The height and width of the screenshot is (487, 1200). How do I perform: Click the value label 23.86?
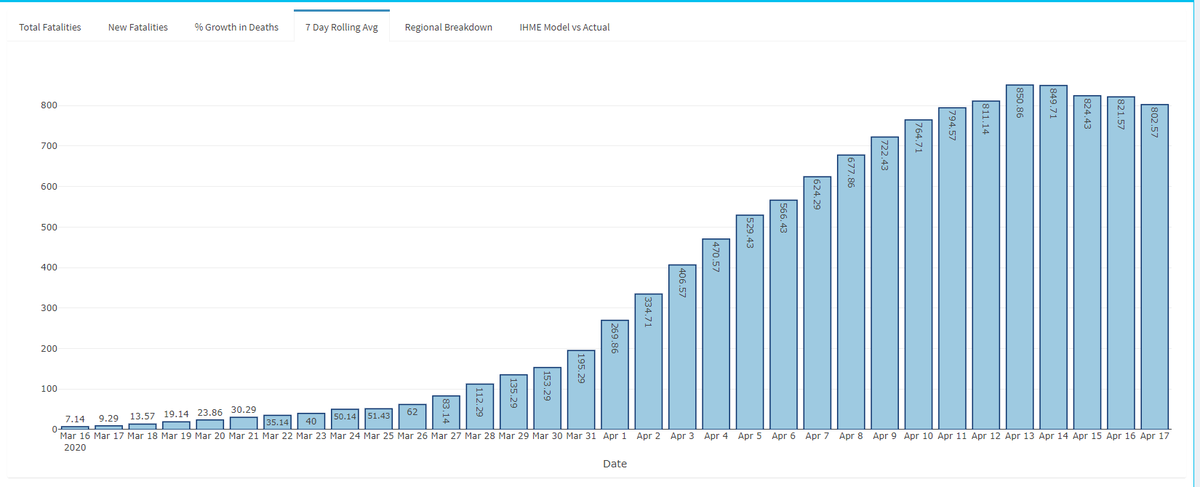(x=211, y=413)
